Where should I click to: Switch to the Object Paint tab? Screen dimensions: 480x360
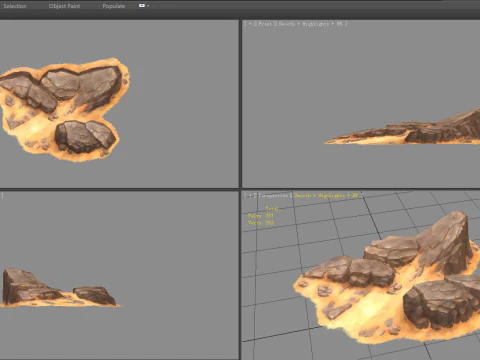[x=64, y=6]
